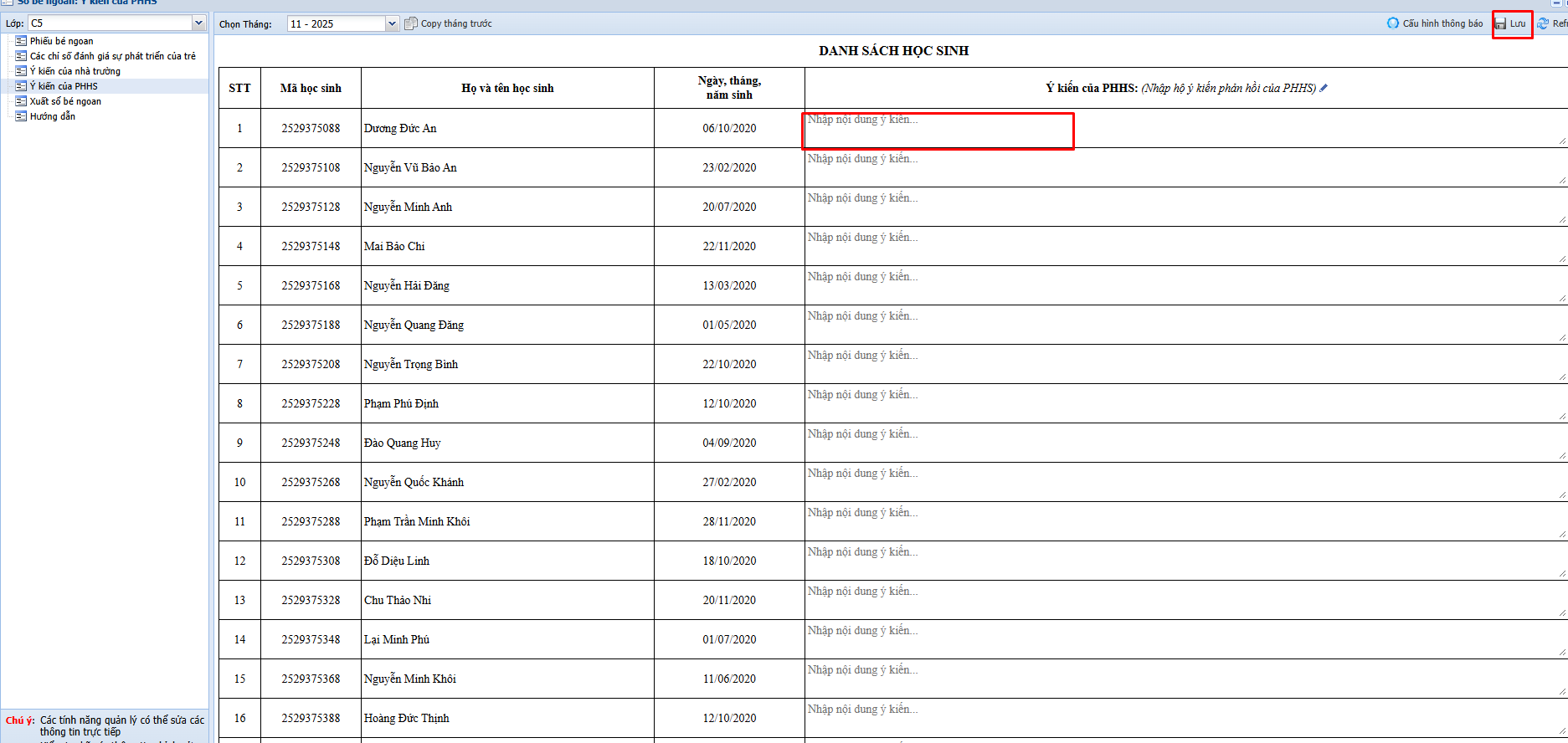
Task: Click student name Hoàng Đức Thịnh
Action: (407, 718)
